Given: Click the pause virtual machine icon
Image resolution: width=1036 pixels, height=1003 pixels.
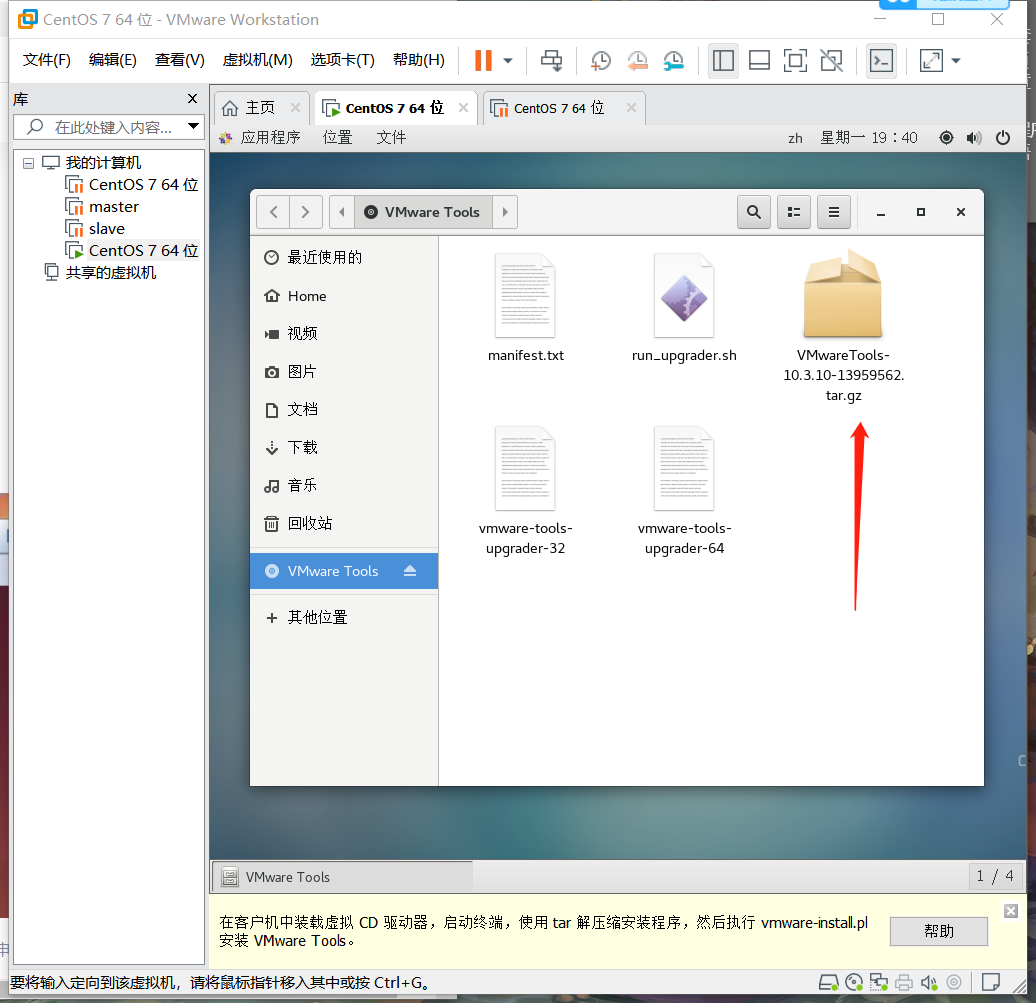Looking at the screenshot, I should 483,60.
